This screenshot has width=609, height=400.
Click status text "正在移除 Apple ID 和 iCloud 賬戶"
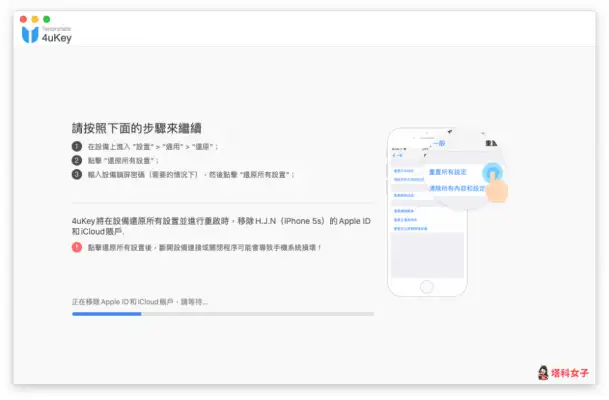pyautogui.click(x=140, y=302)
